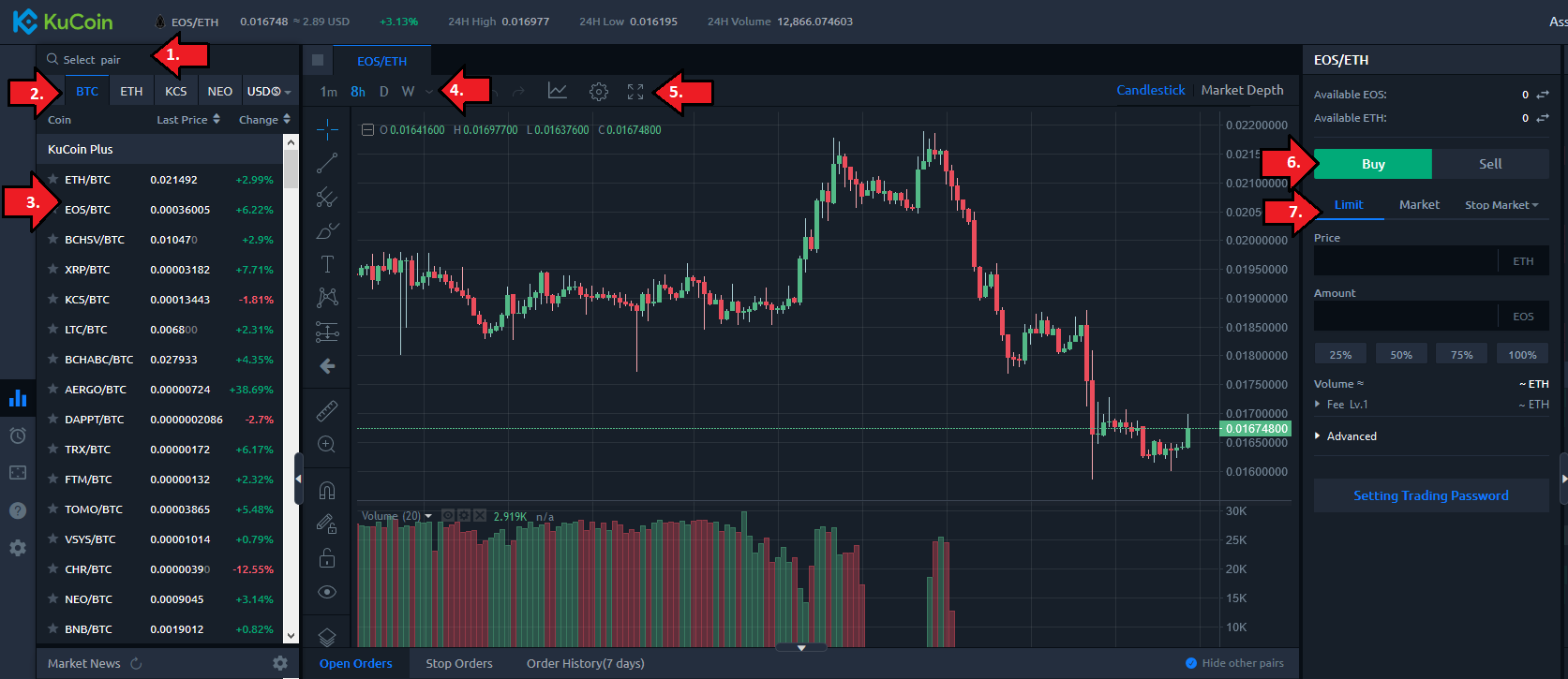
Task: Toggle lock all drawing tools
Action: pyautogui.click(x=327, y=558)
